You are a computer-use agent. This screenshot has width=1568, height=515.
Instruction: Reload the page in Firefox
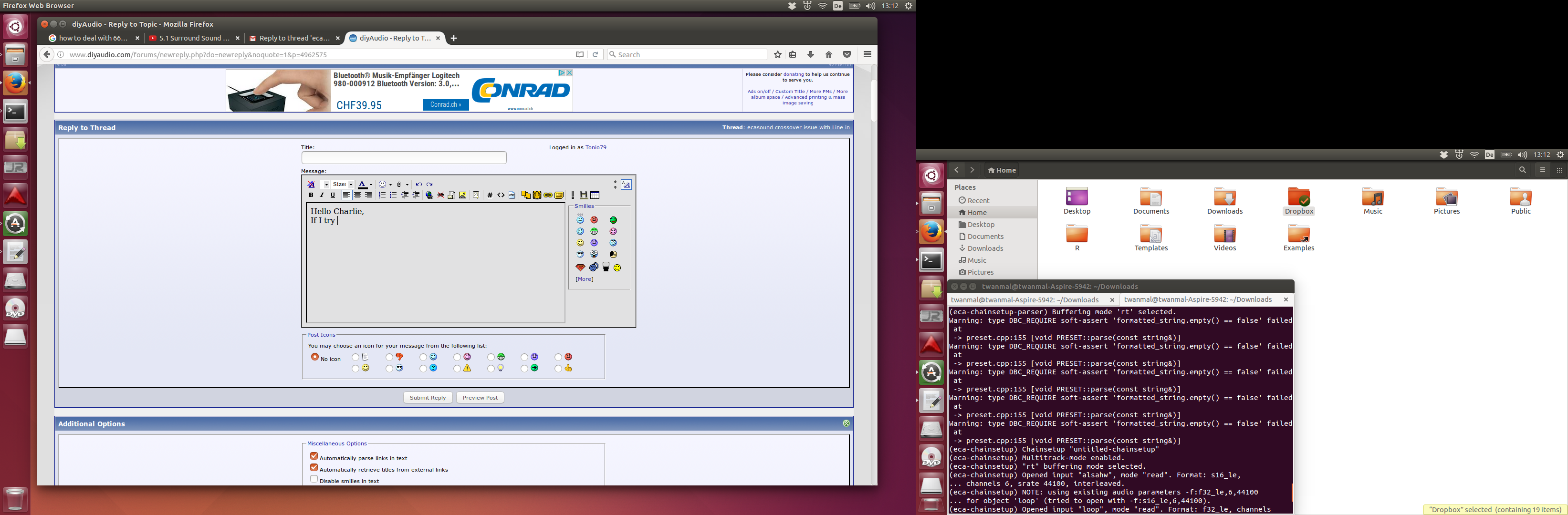point(596,55)
